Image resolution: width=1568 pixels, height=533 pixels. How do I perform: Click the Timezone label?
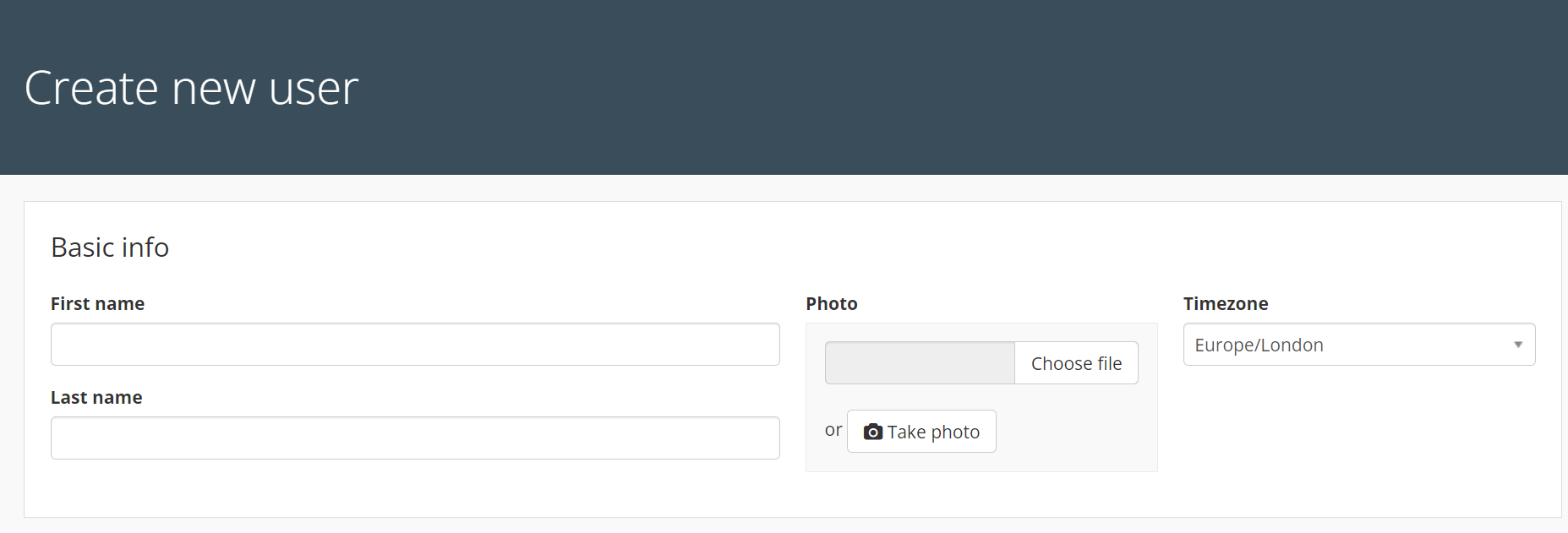1226,303
